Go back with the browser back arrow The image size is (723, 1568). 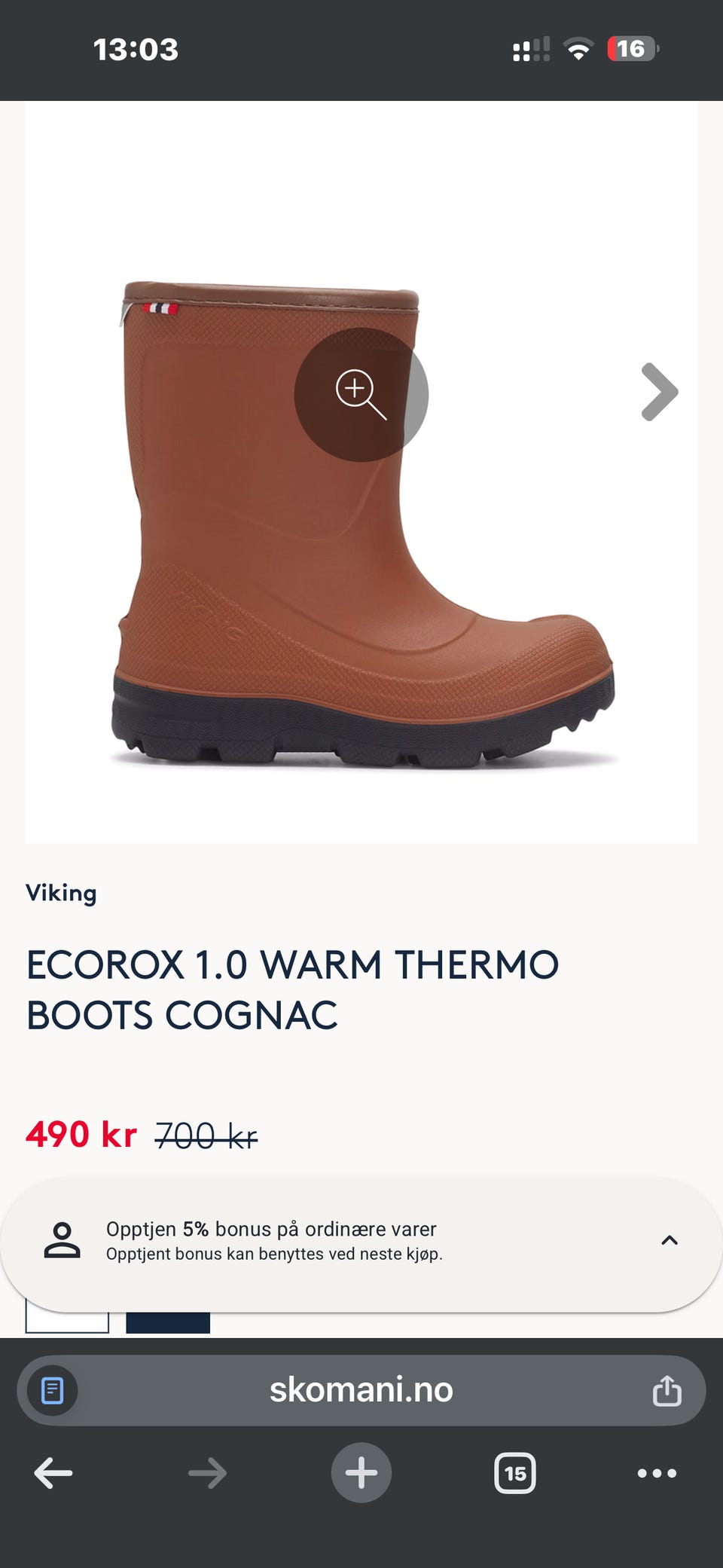pos(53,1473)
